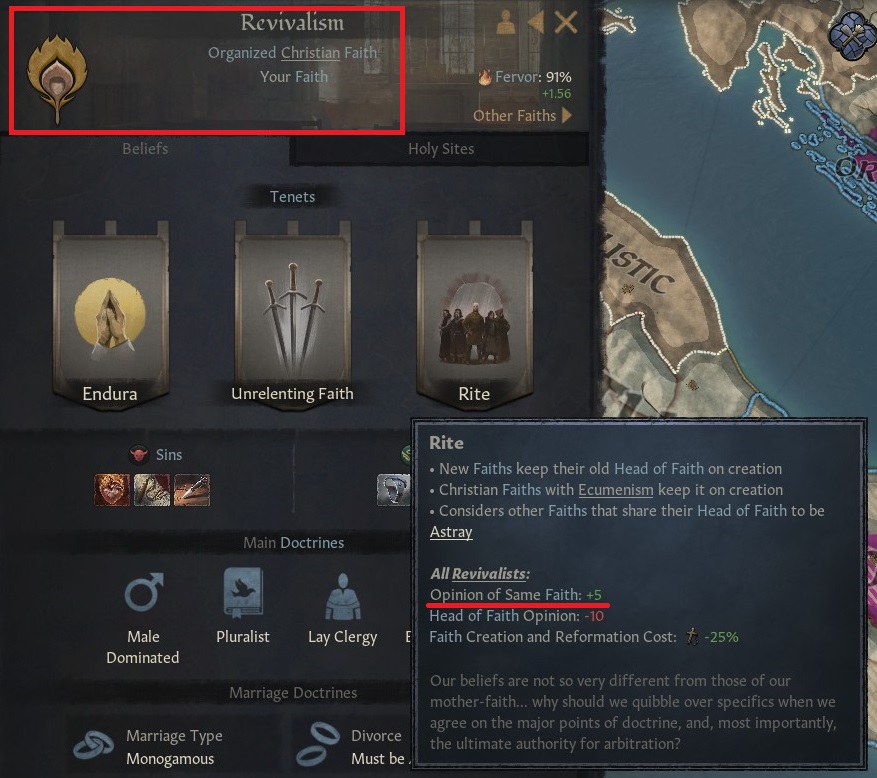Select the Rite tenet banner
Viewport: 877px width, 778px height.
(x=474, y=315)
